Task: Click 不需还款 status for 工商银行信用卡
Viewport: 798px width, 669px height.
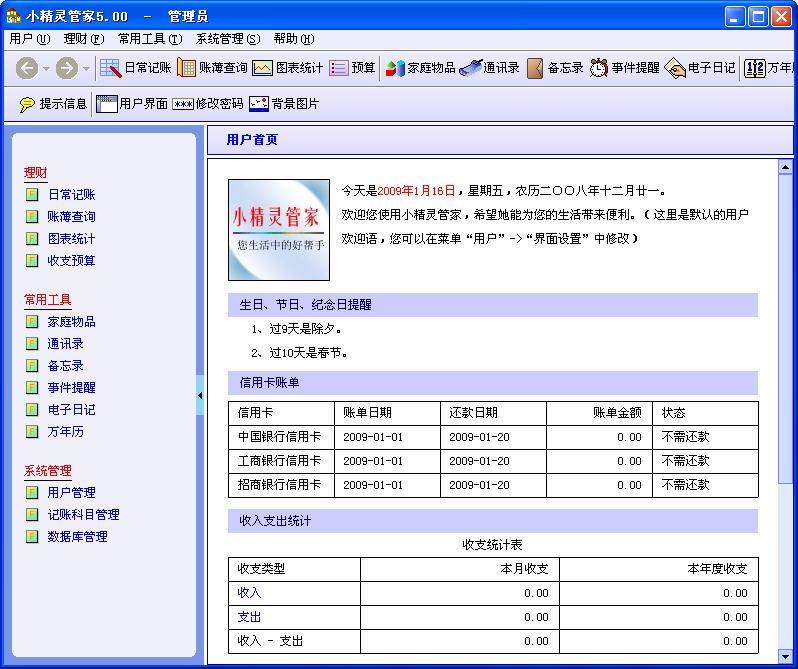Action: 685,461
